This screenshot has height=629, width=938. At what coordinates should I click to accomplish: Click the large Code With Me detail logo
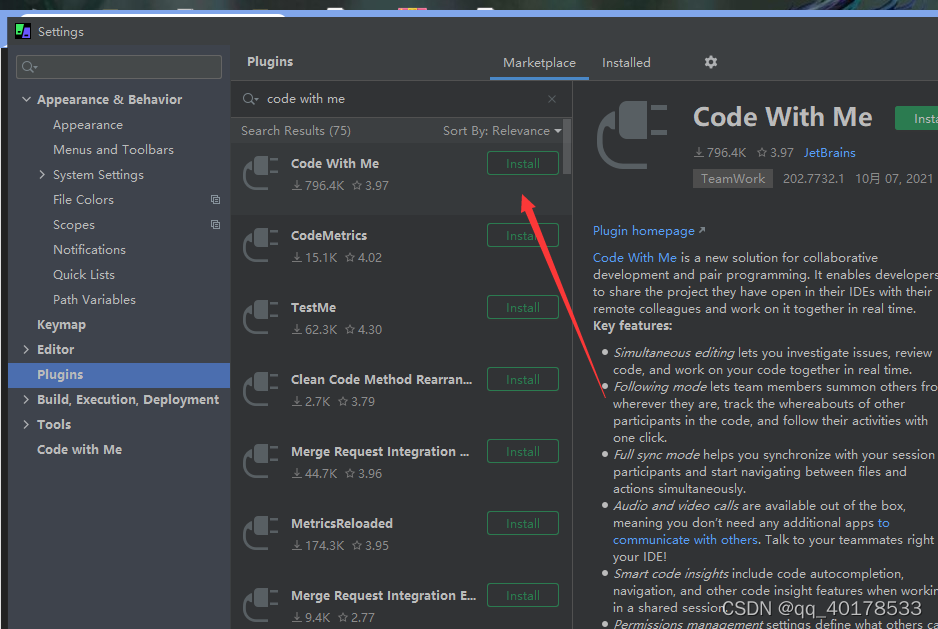point(632,134)
